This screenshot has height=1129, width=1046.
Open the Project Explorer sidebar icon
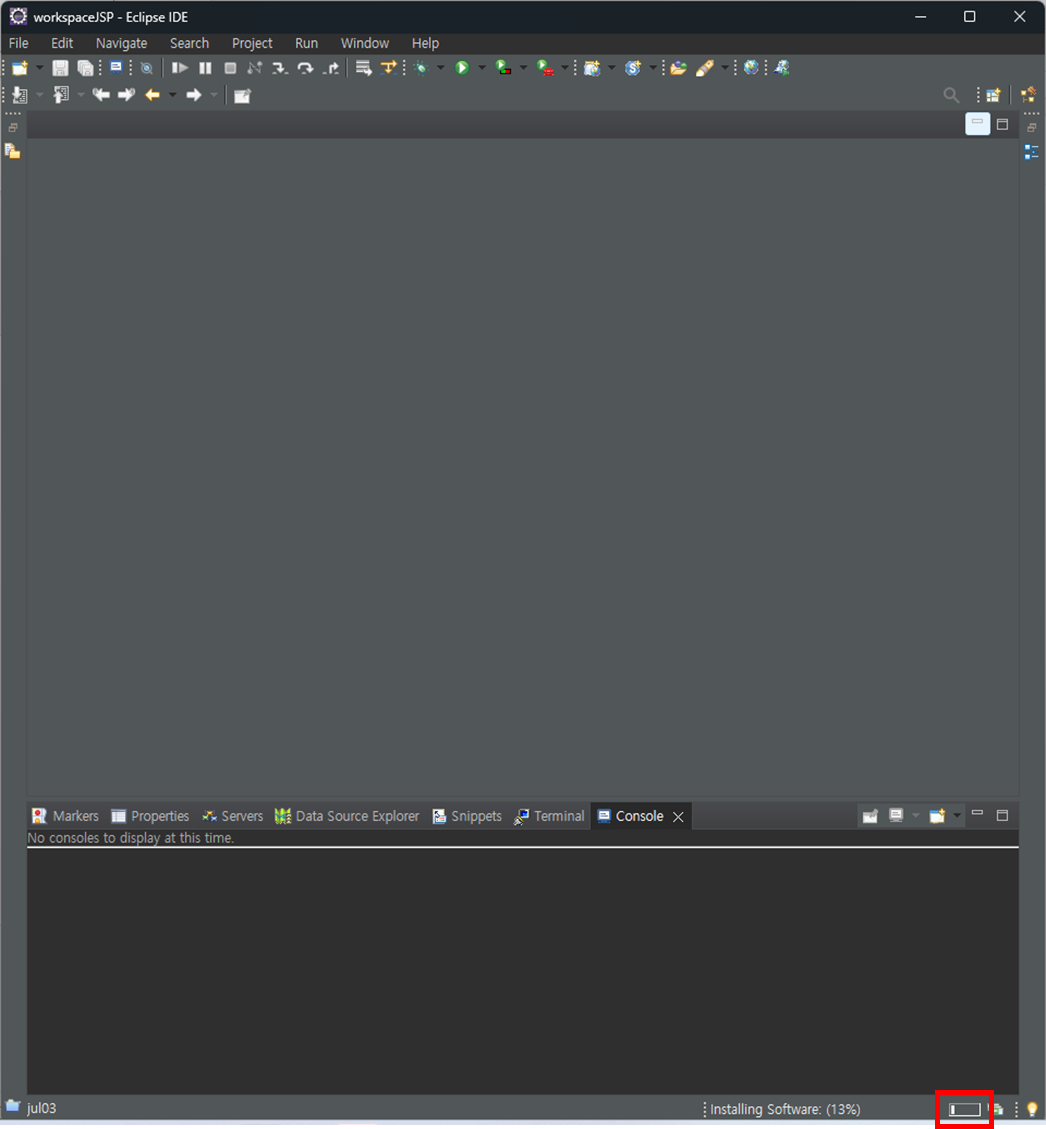pos(12,151)
